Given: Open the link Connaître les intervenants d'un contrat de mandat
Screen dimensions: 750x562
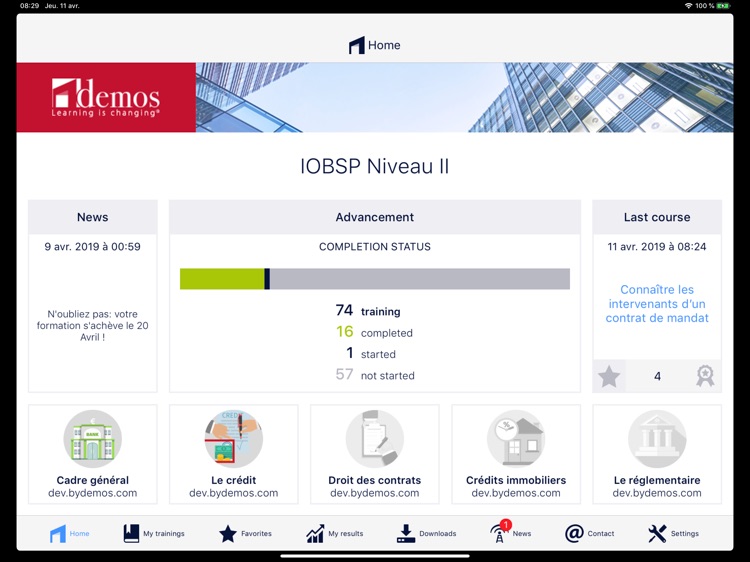Looking at the screenshot, I should point(657,304).
